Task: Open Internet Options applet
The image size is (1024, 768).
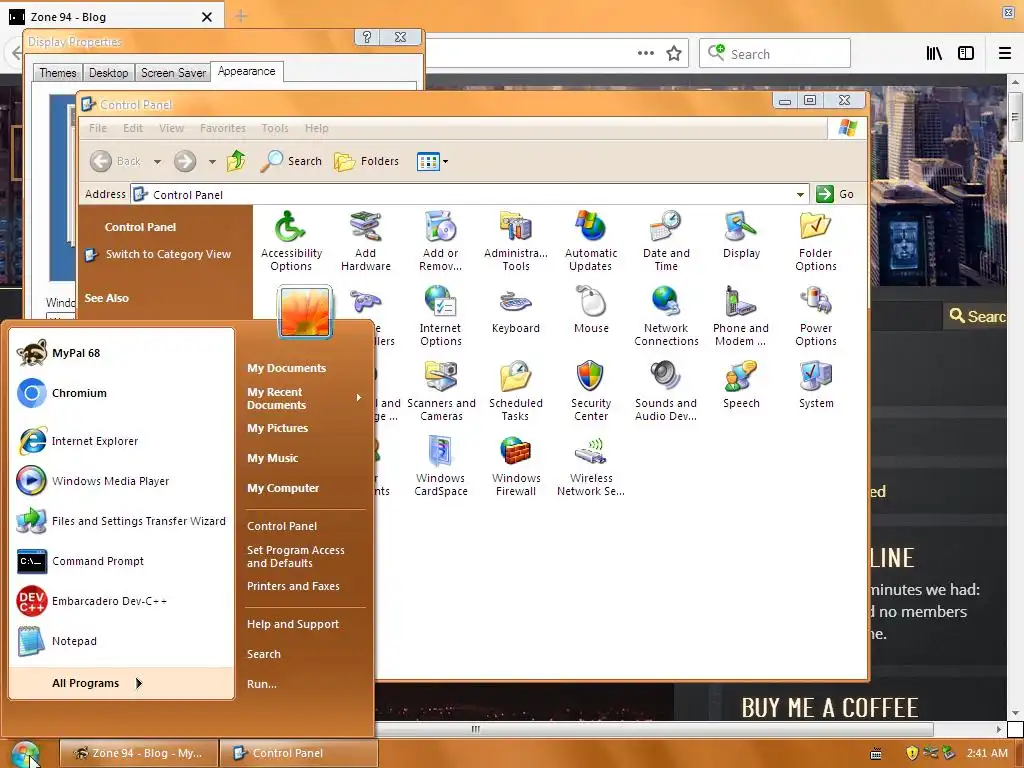Action: 441,316
